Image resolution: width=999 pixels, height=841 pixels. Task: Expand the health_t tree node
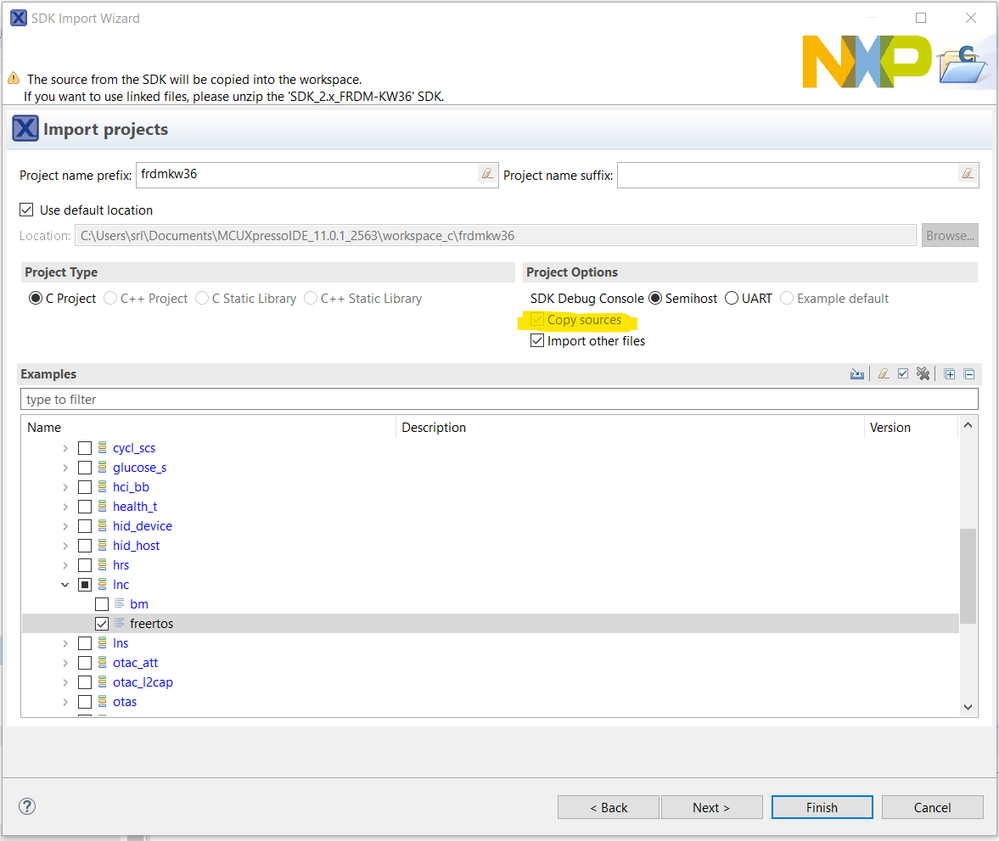coord(65,507)
